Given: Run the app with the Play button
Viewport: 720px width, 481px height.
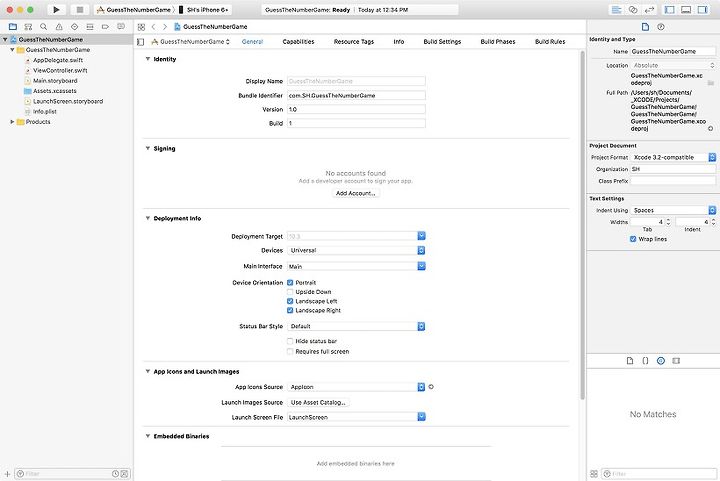Looking at the screenshot, I should (x=56, y=10).
